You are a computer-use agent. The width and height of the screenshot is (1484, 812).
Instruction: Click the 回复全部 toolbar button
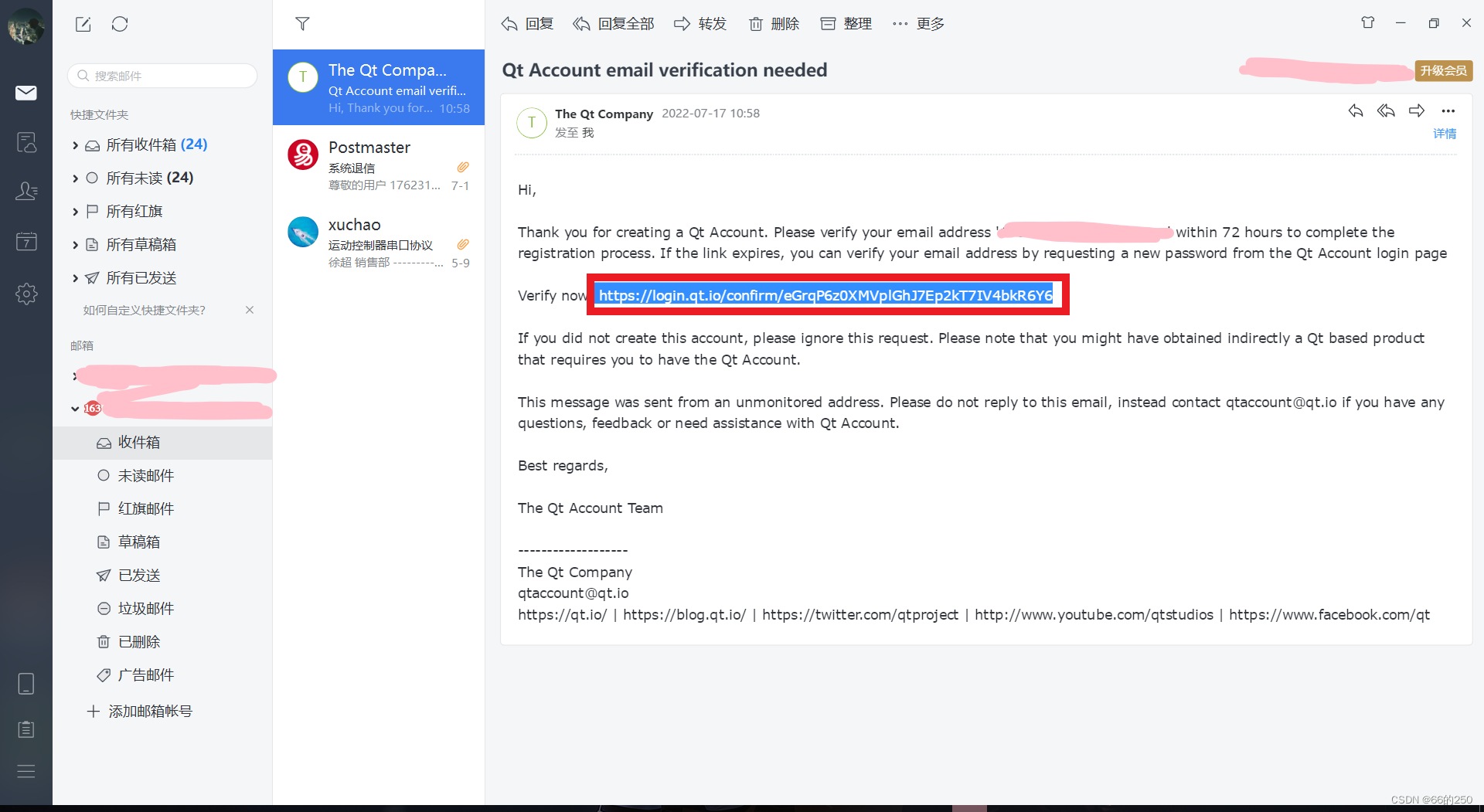pos(614,24)
